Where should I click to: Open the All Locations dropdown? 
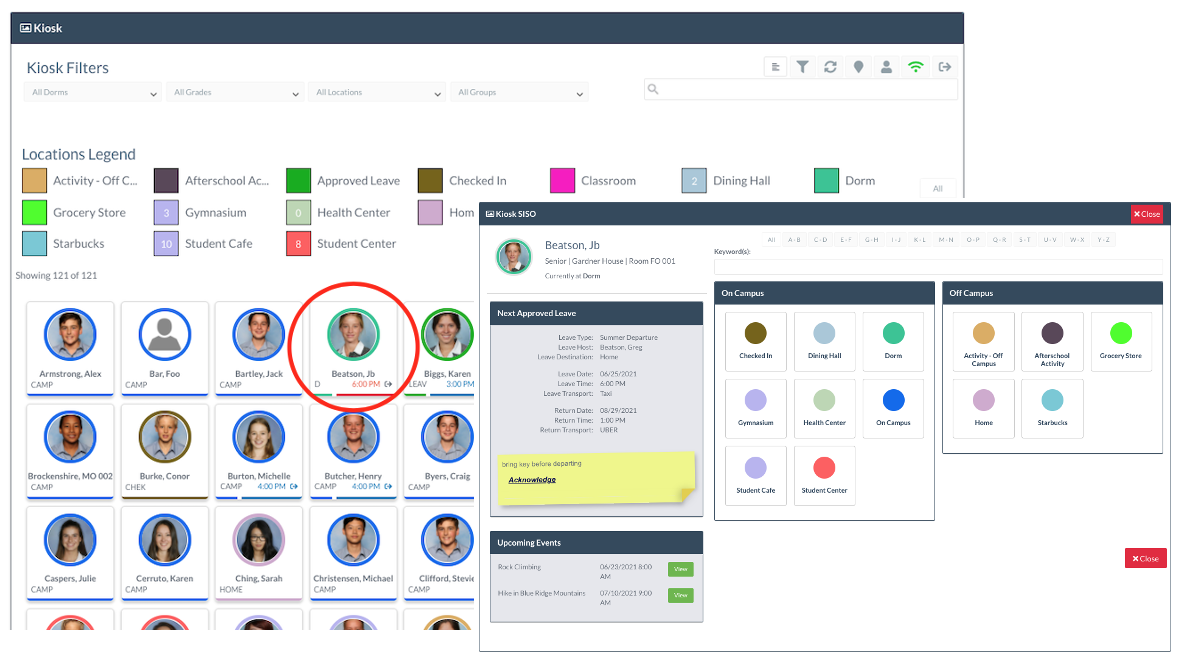pos(377,92)
